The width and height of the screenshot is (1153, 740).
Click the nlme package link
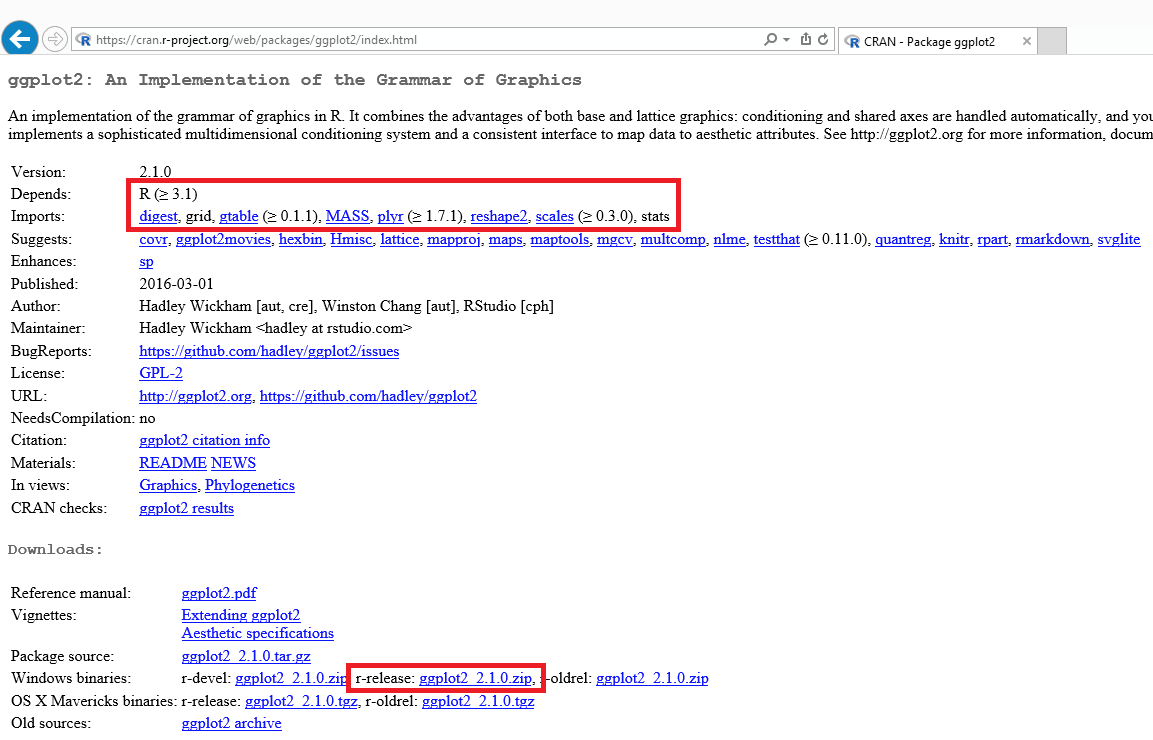click(729, 239)
